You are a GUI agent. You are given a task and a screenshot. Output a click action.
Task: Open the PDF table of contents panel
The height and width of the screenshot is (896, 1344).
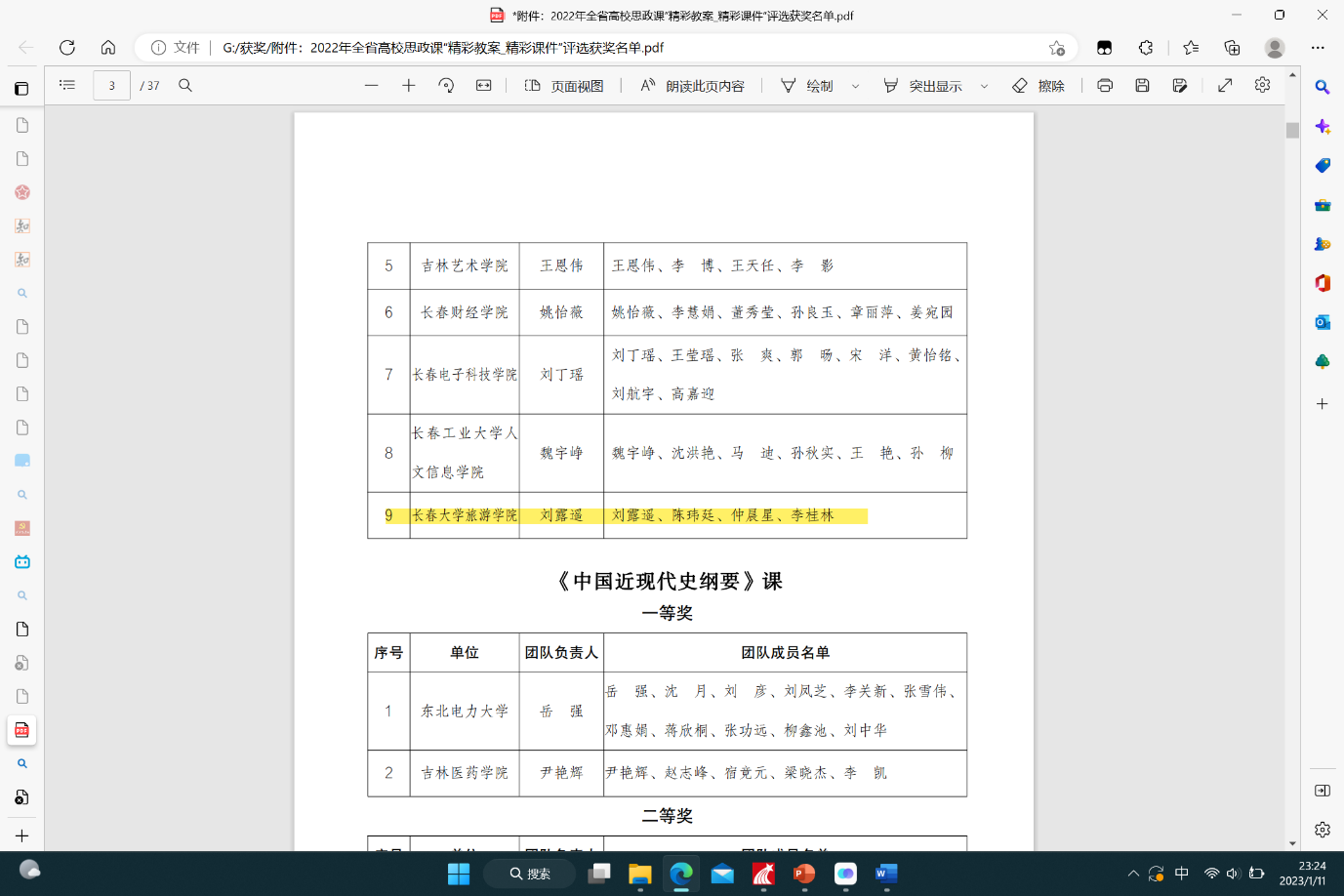66,85
